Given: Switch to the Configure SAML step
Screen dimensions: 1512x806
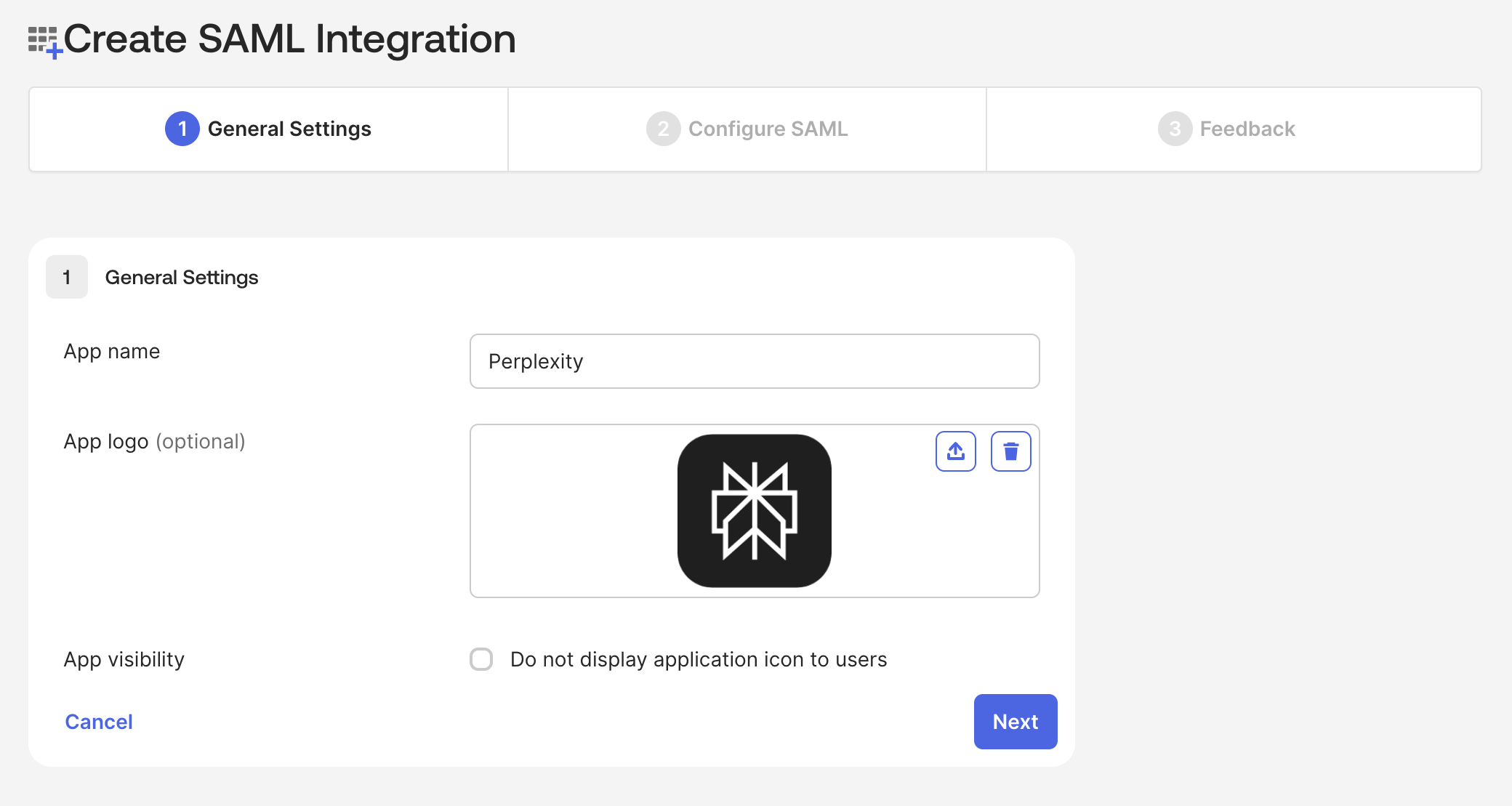Looking at the screenshot, I should coord(747,129).
